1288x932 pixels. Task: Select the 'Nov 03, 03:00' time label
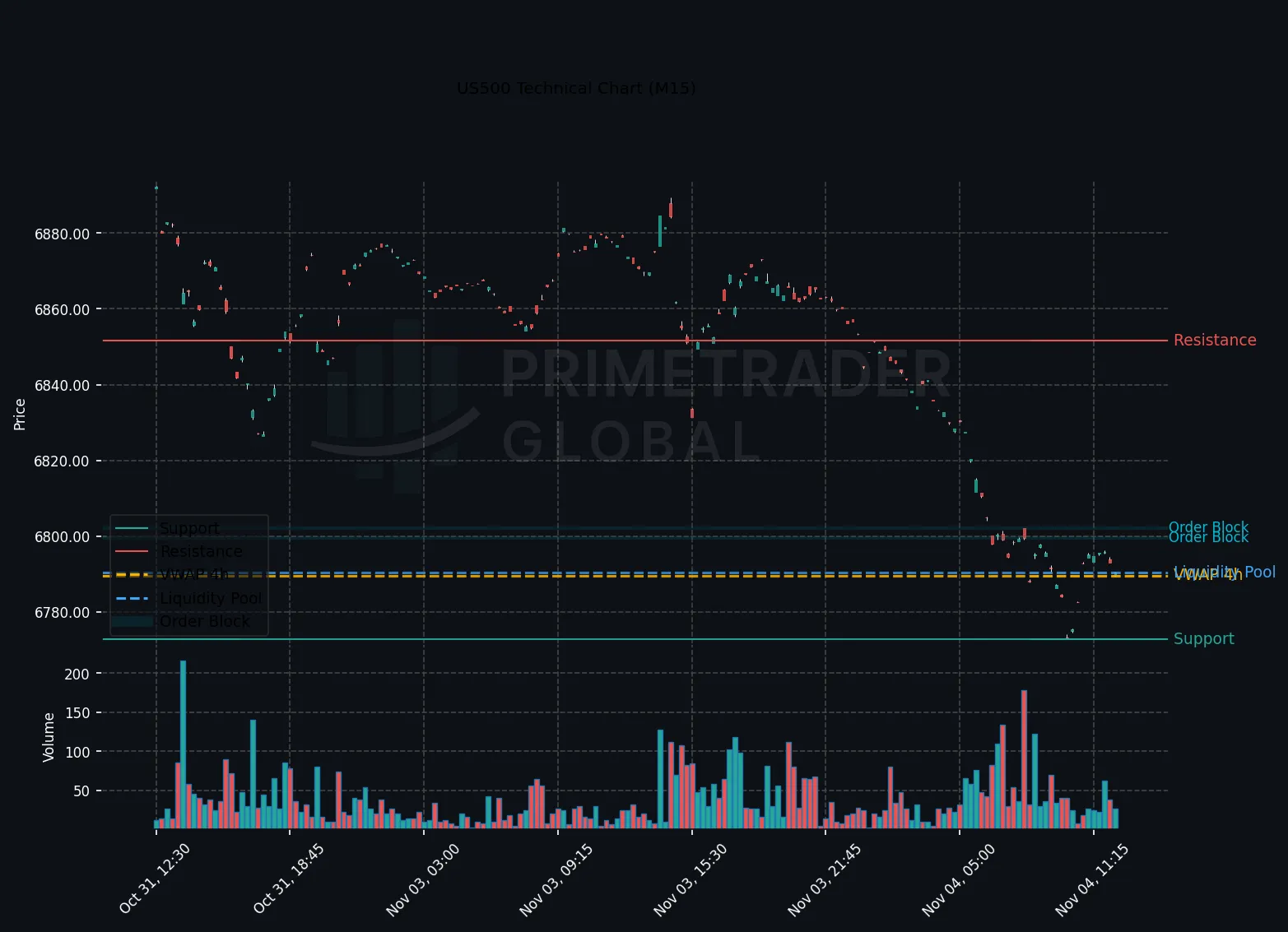tap(422, 879)
